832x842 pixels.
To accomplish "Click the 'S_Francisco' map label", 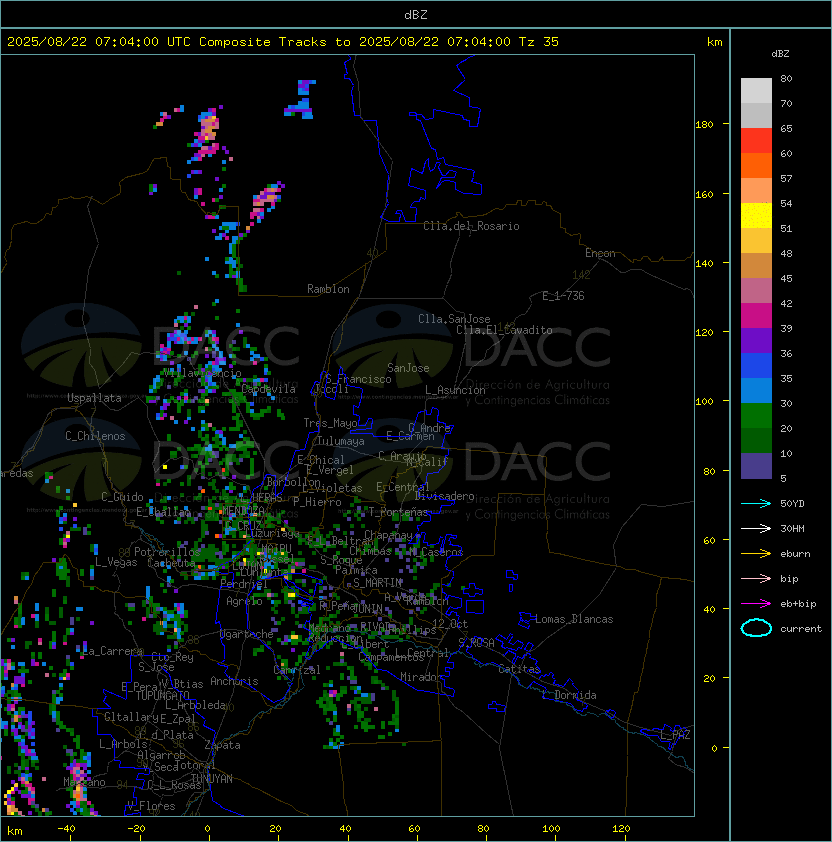I will (x=358, y=379).
